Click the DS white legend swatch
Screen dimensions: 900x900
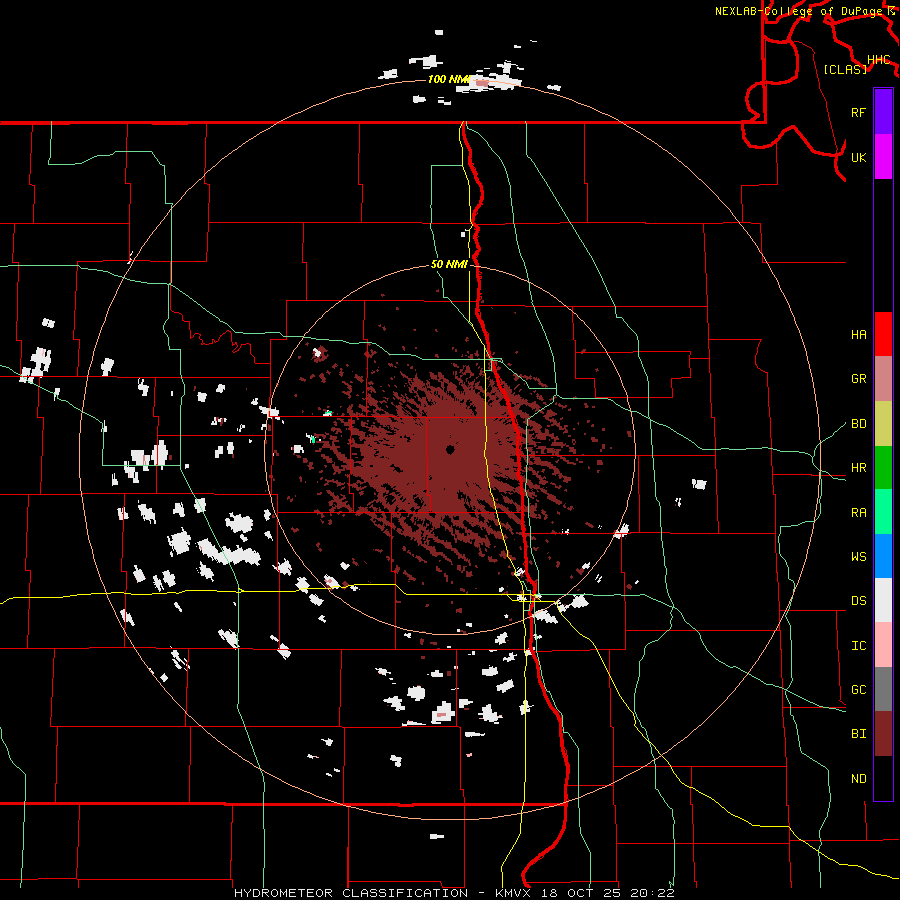(x=883, y=600)
